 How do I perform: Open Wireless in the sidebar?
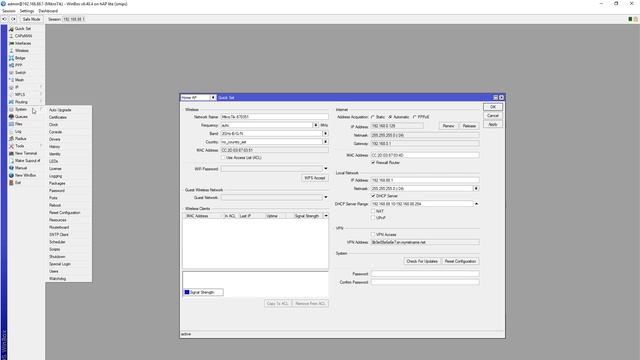[x=23, y=51]
